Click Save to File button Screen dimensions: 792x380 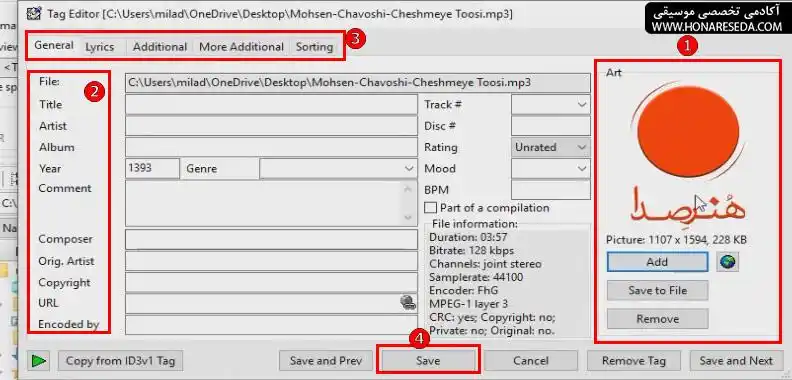click(x=657, y=291)
